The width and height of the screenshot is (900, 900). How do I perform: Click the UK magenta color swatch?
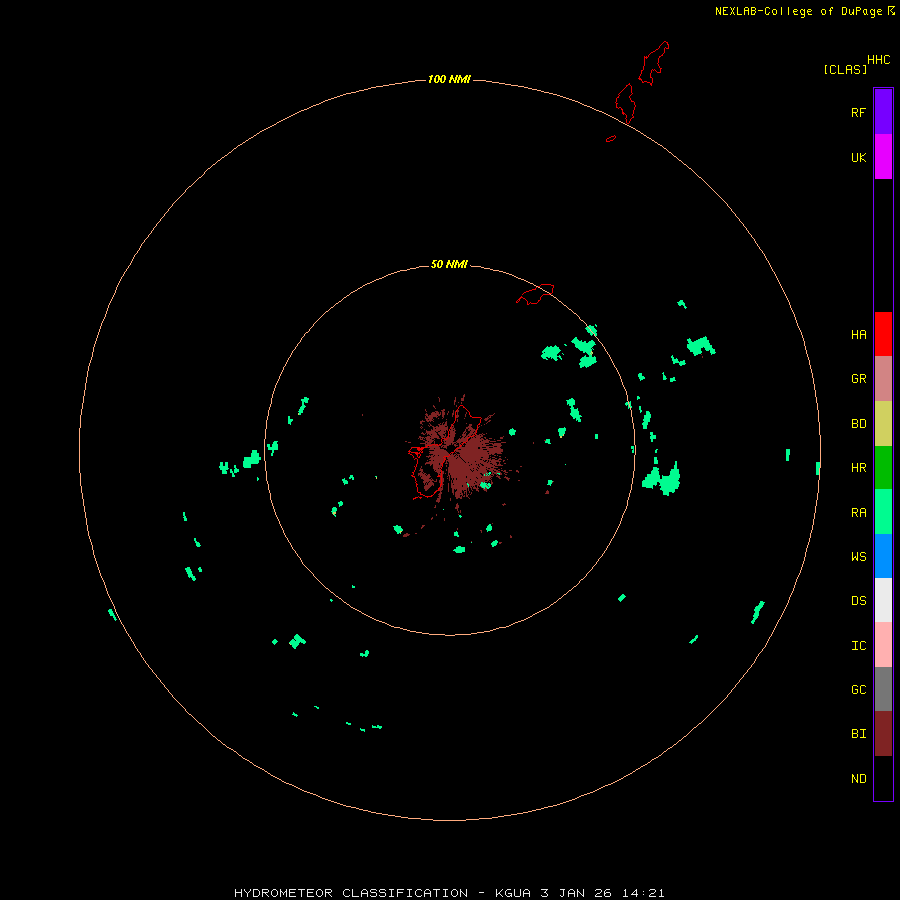883,157
